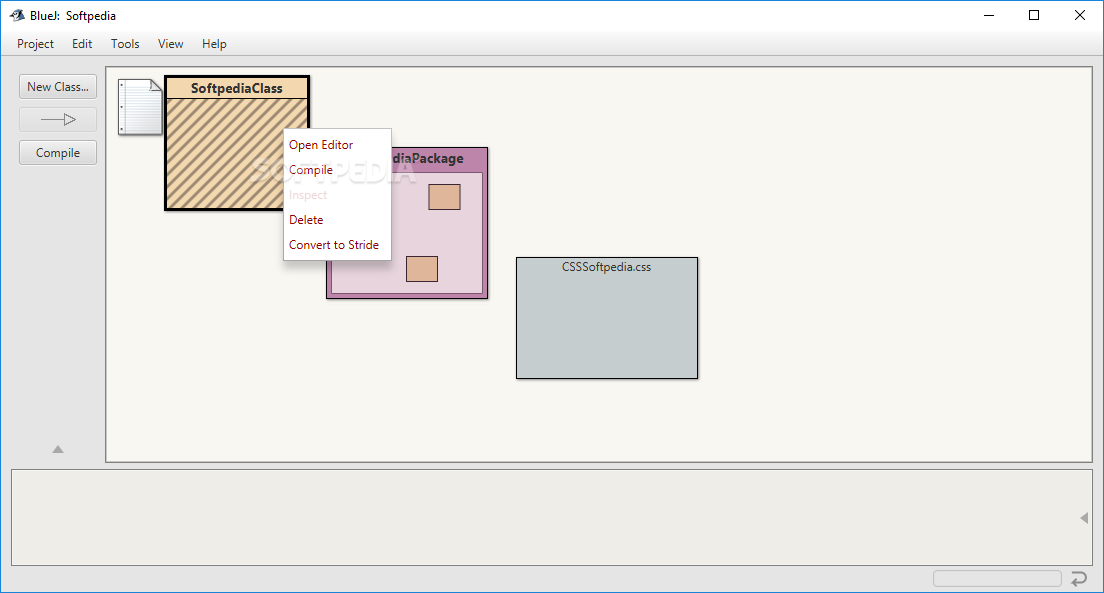The image size is (1104, 593).
Task: Click the Compile button in sidebar
Action: click(58, 153)
